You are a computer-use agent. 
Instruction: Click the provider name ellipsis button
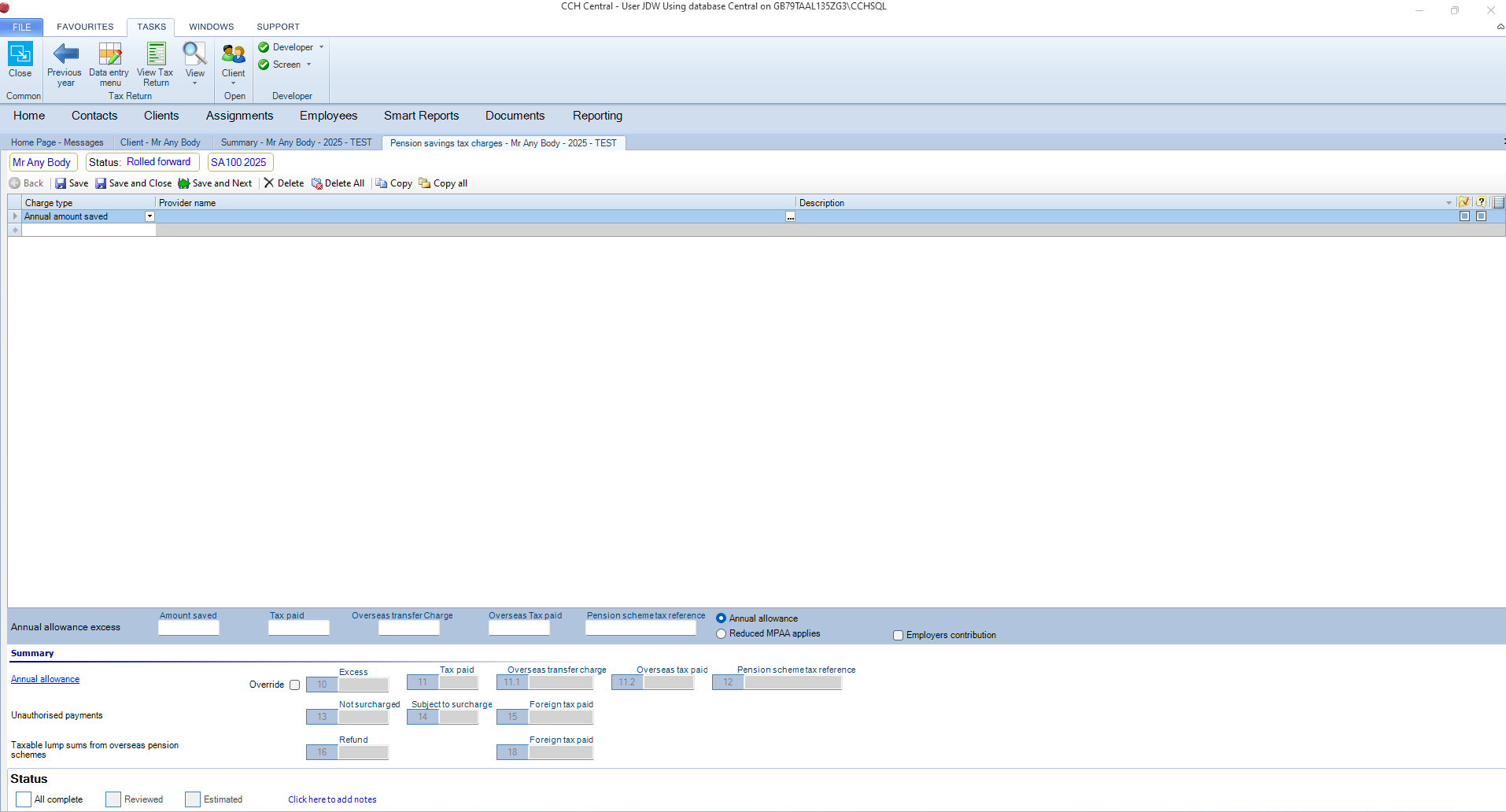(790, 216)
